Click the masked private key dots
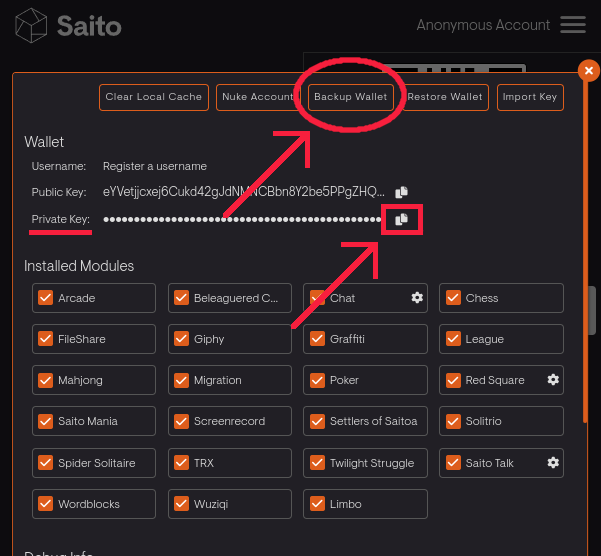Screen dimensions: 601x556 pyautogui.click(x=242, y=219)
